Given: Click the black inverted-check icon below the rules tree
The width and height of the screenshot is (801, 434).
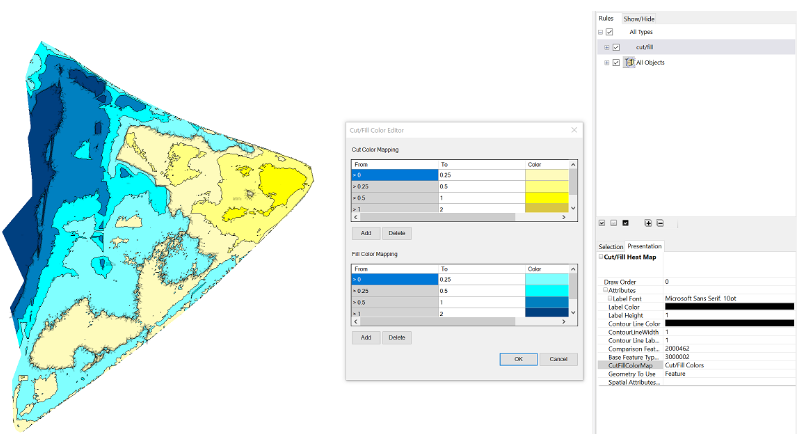Looking at the screenshot, I should click(x=625, y=223).
